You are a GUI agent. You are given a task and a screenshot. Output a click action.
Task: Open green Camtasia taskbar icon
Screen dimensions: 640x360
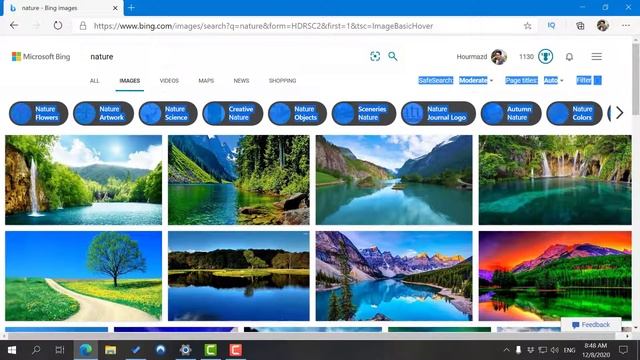tap(211, 350)
